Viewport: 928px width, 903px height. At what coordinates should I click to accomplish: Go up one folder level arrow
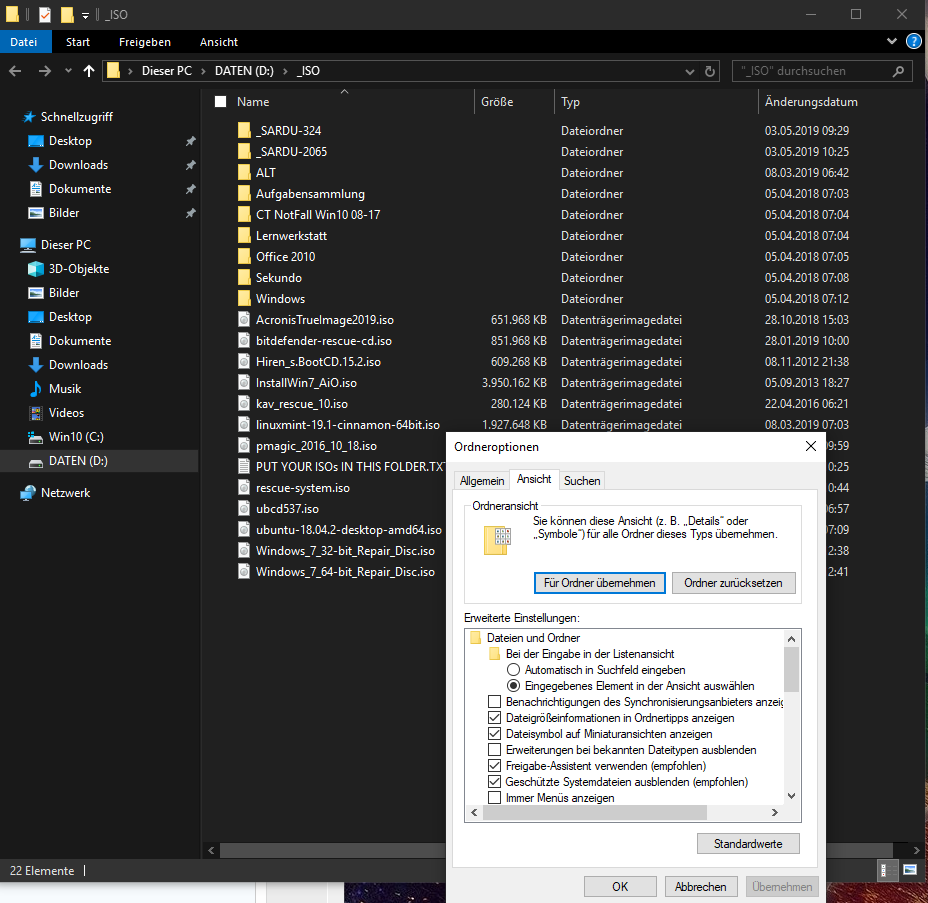click(89, 71)
